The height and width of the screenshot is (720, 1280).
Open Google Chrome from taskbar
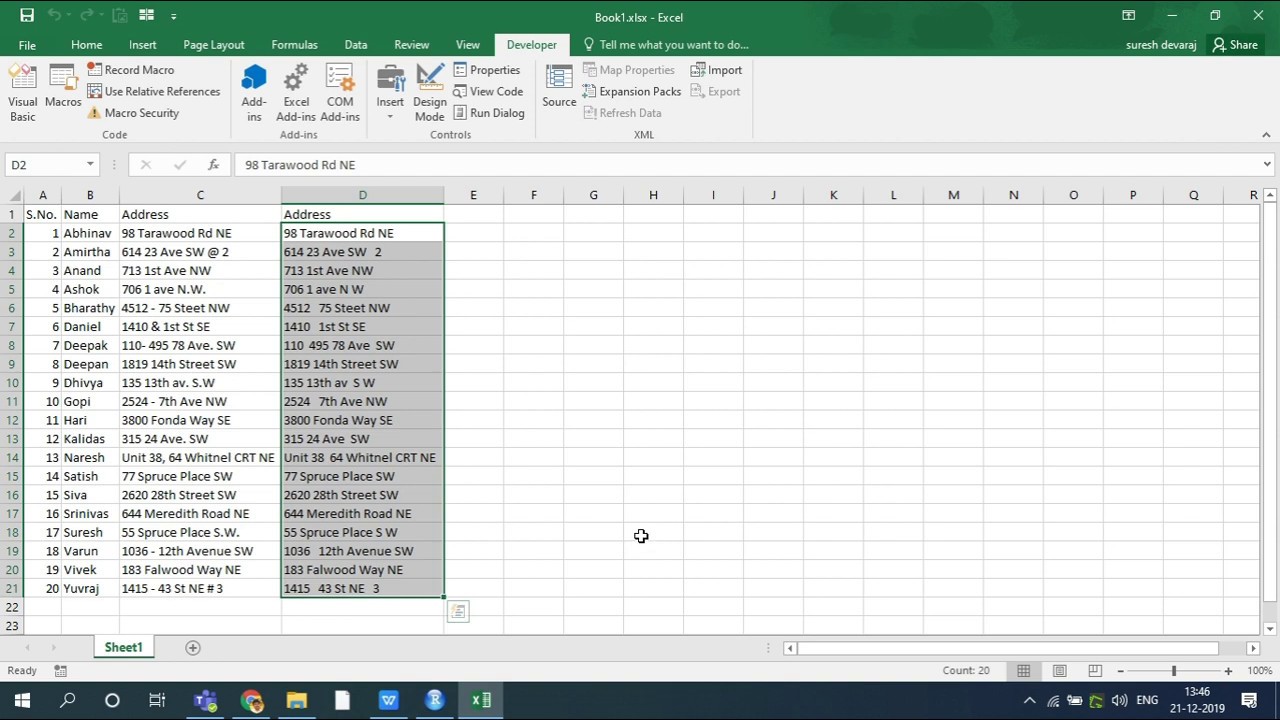click(x=251, y=700)
